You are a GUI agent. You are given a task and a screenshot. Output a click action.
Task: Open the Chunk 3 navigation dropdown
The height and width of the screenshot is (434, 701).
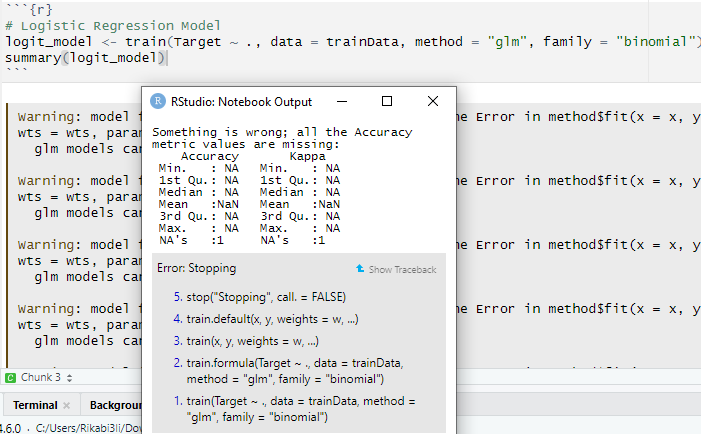46,378
